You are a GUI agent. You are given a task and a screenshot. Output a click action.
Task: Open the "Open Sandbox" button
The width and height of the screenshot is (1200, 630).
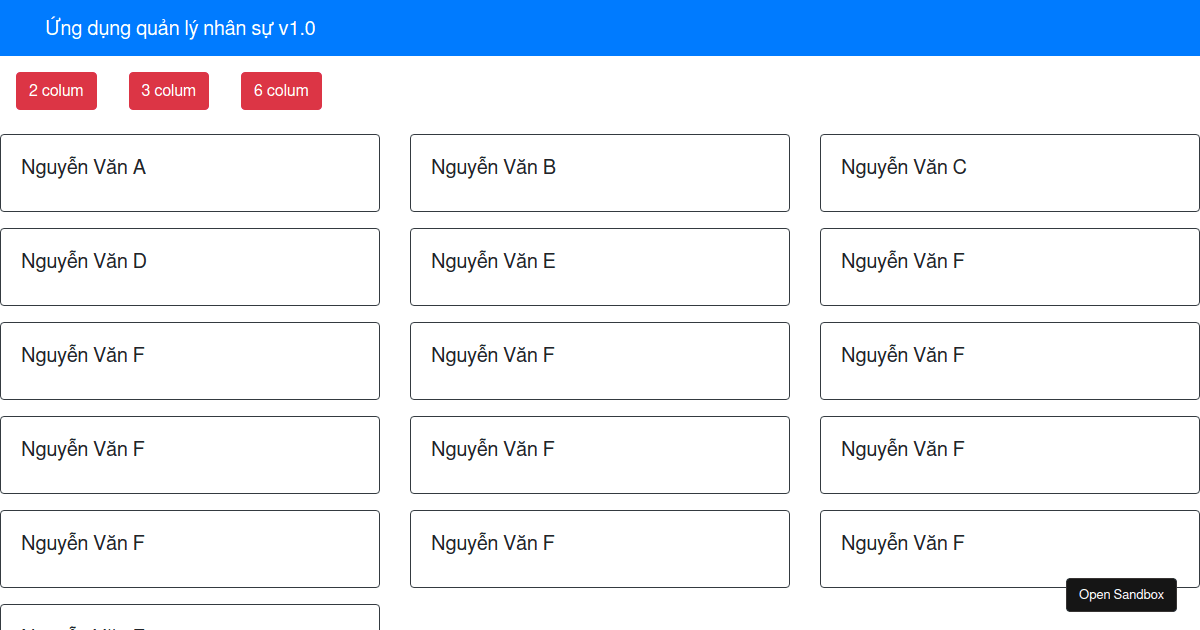coord(1121,595)
